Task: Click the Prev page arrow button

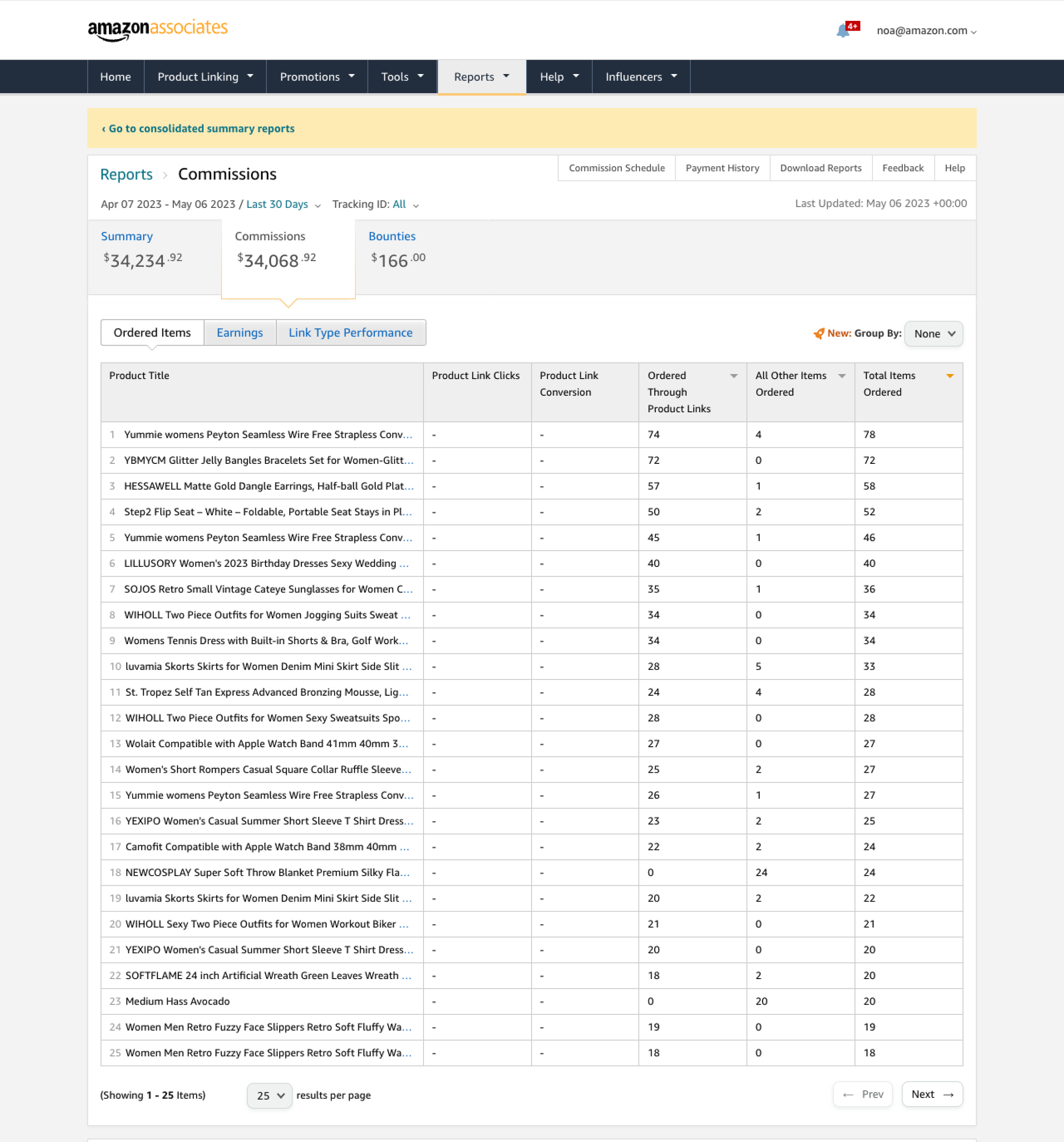Action: [862, 1094]
